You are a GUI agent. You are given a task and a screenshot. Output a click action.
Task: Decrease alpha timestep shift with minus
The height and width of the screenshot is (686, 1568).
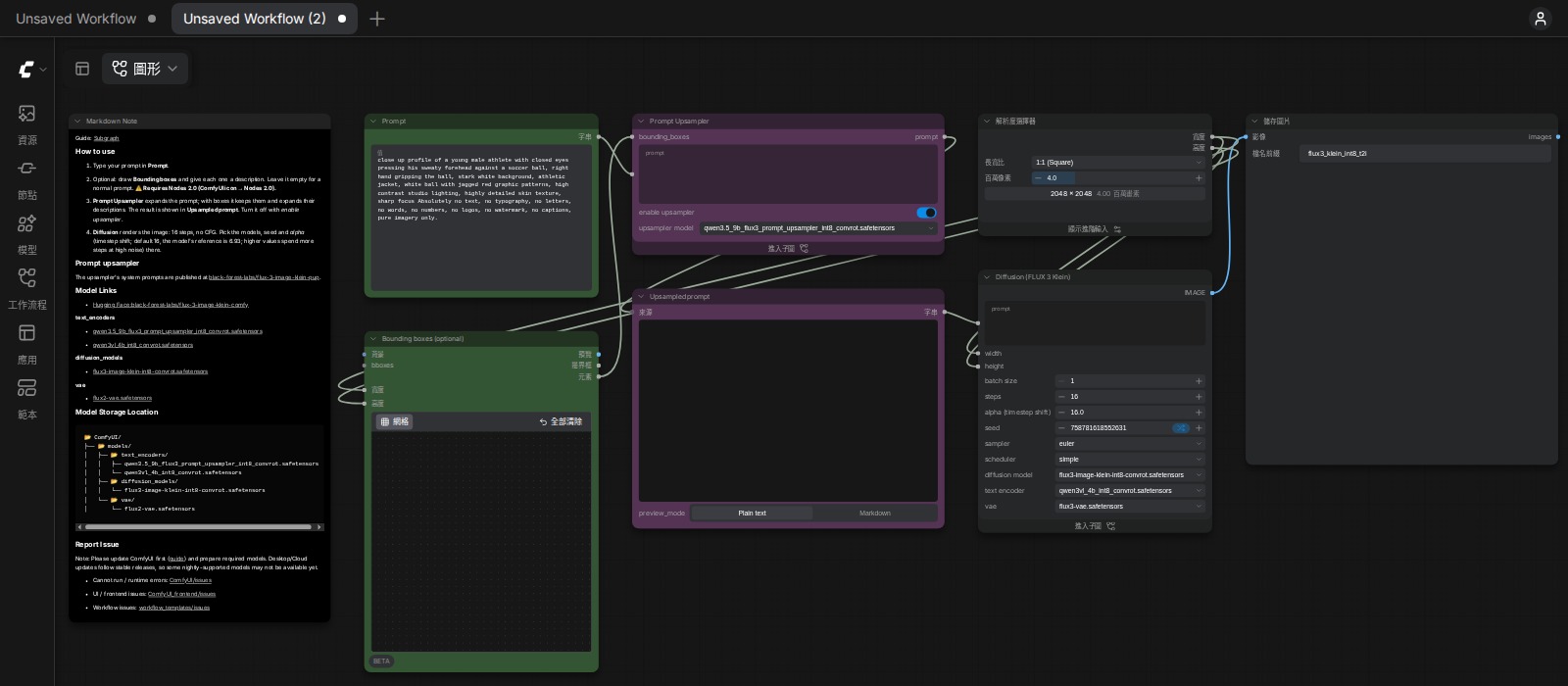pyautogui.click(x=1061, y=413)
